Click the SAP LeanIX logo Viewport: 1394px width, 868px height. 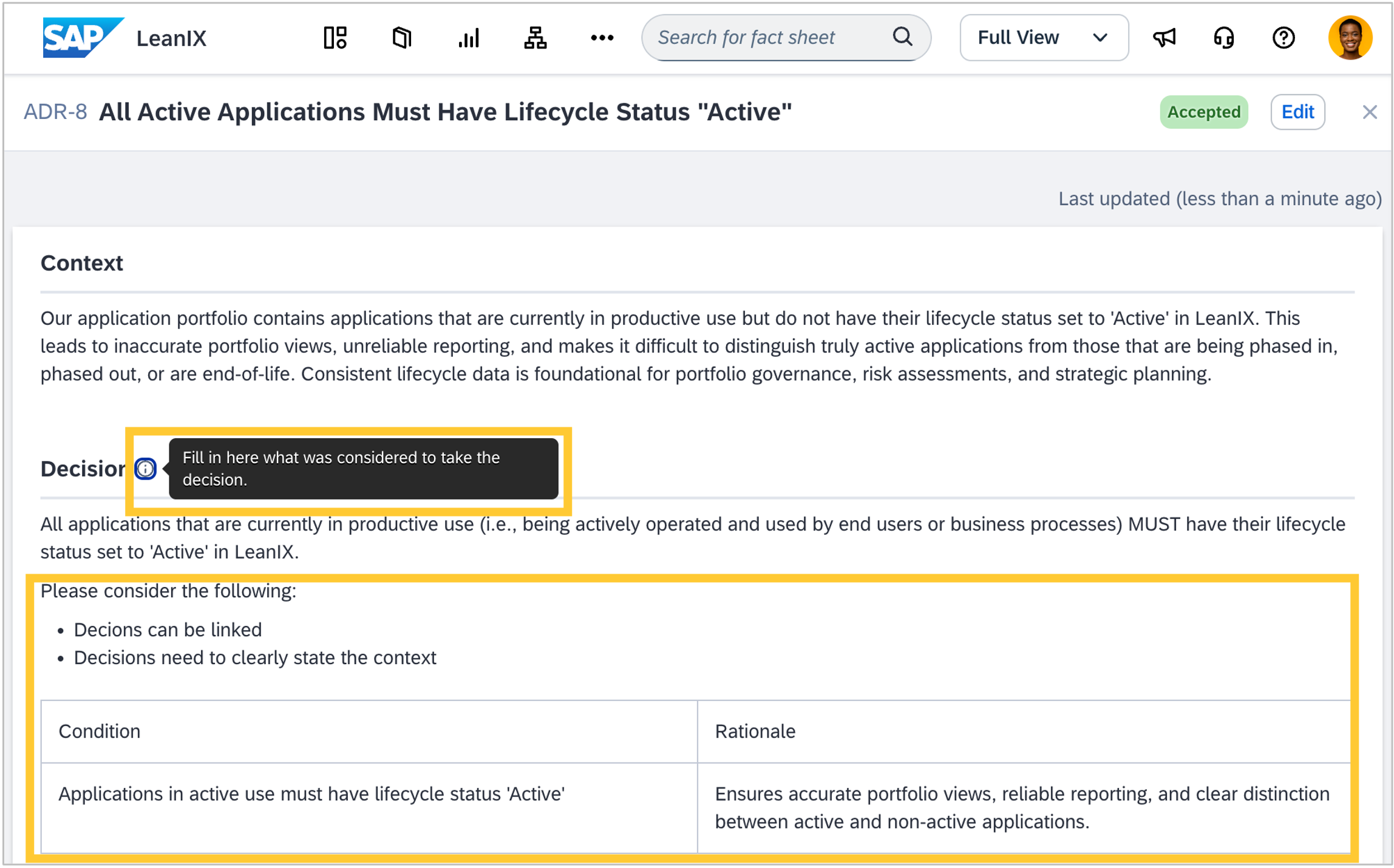(x=124, y=38)
